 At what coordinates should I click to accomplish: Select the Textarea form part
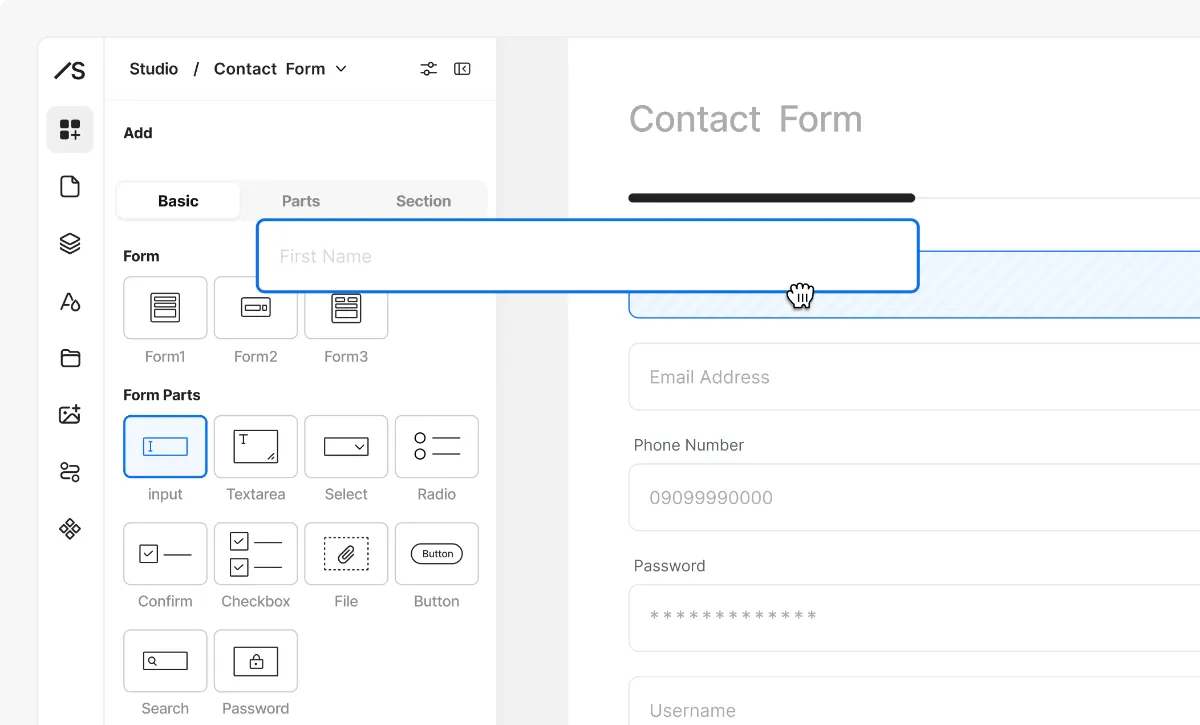click(256, 446)
